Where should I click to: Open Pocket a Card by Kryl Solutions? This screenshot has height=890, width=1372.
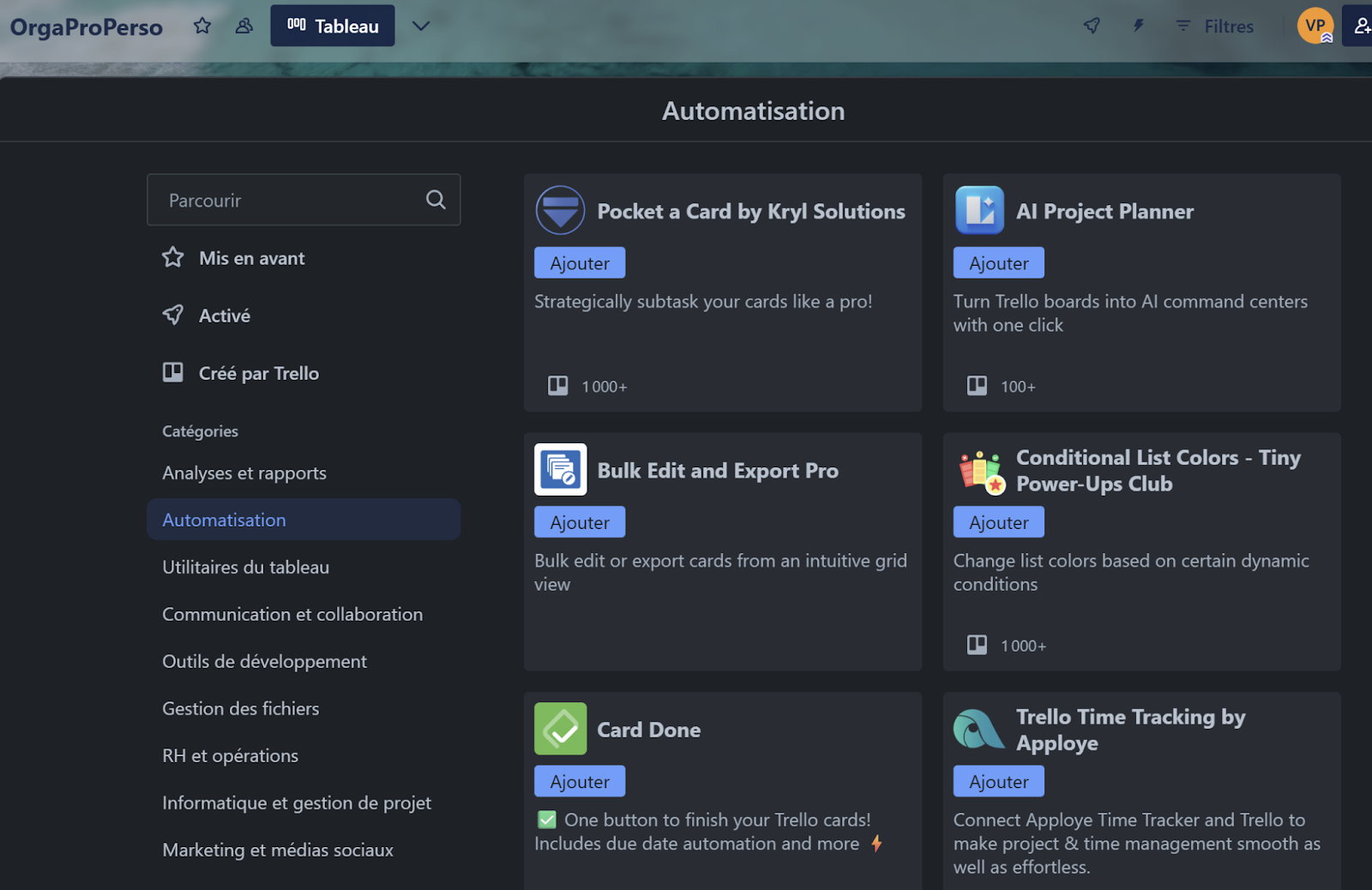click(751, 212)
